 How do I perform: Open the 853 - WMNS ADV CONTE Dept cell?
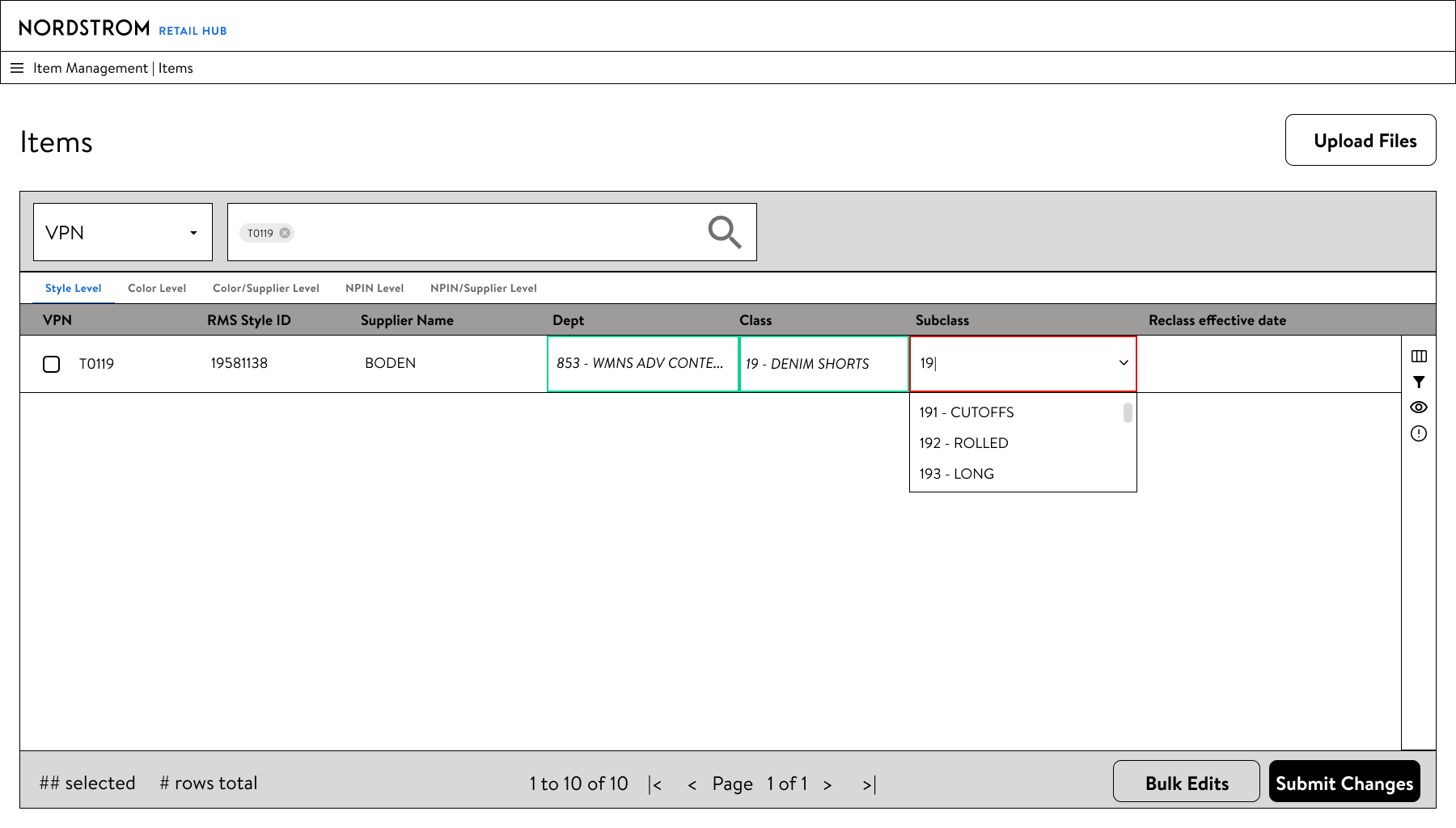pyautogui.click(x=643, y=364)
